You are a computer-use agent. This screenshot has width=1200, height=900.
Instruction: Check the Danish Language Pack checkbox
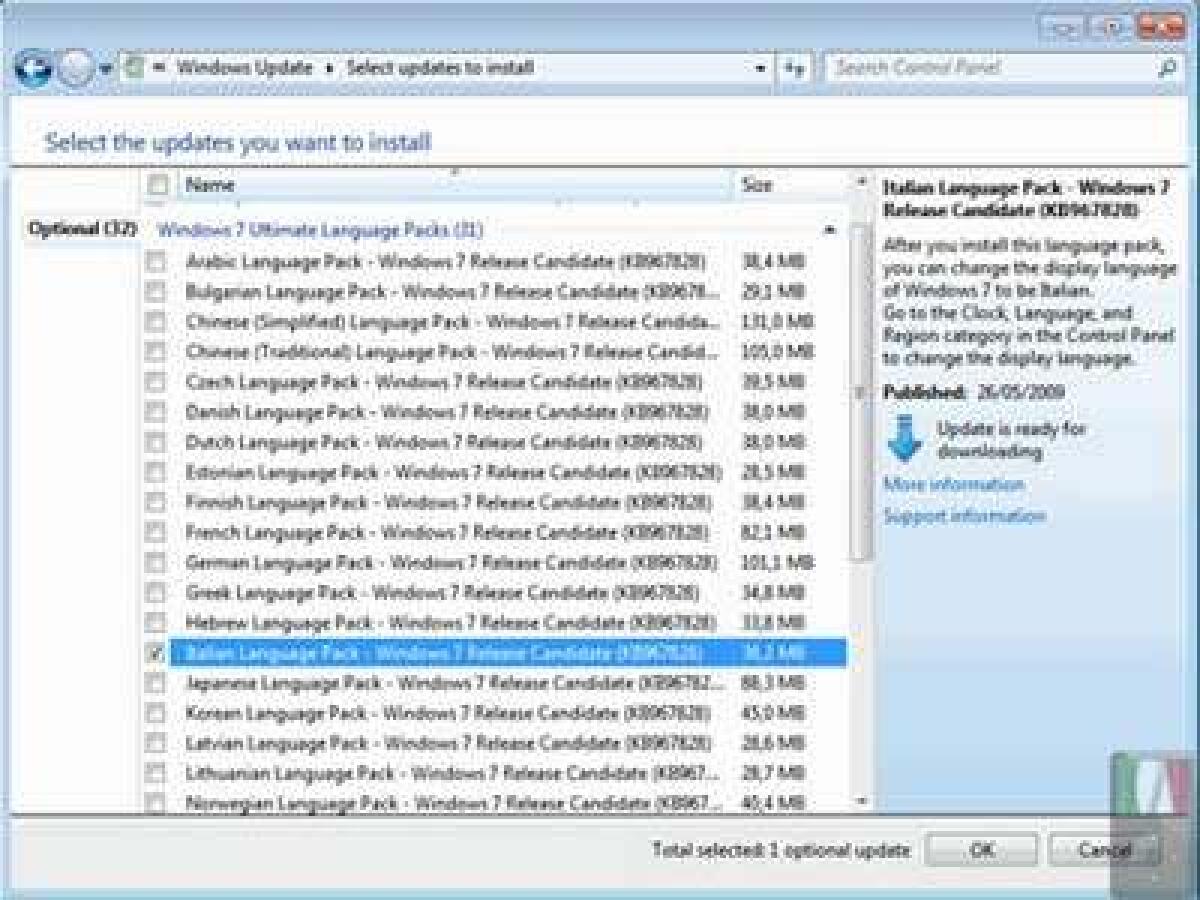[155, 412]
